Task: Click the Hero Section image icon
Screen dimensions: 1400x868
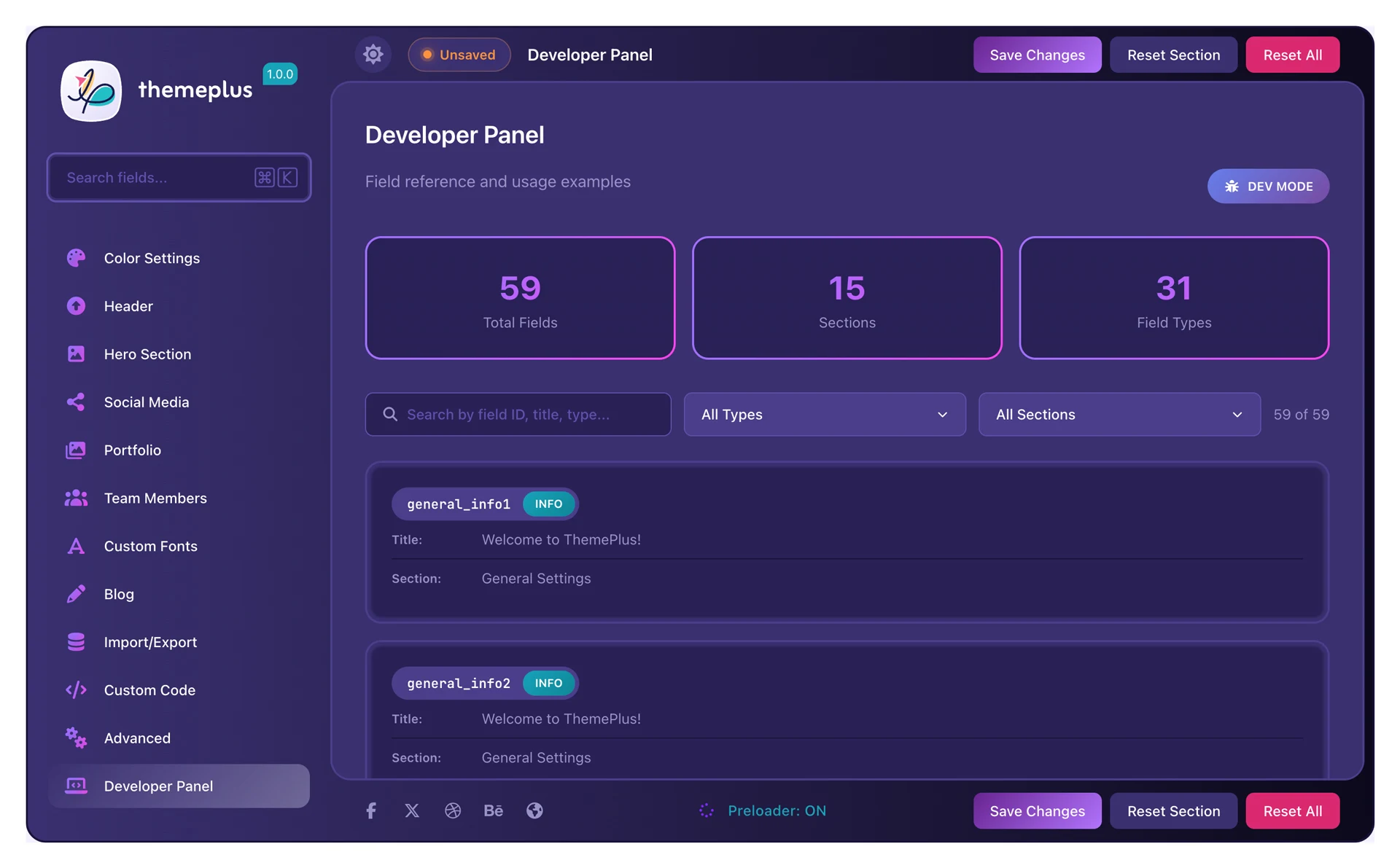Action: (x=76, y=353)
